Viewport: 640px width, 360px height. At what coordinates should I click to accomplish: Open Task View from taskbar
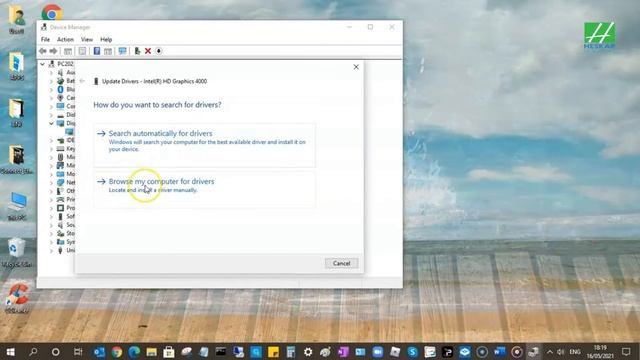tap(78, 352)
